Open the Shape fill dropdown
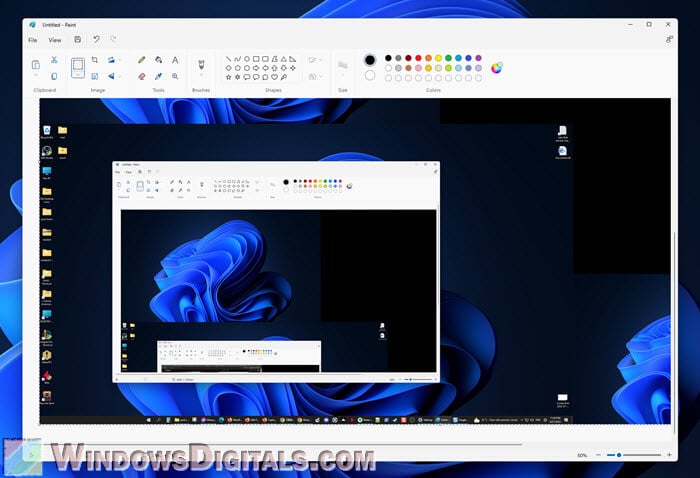700x478 pixels. (x=321, y=77)
